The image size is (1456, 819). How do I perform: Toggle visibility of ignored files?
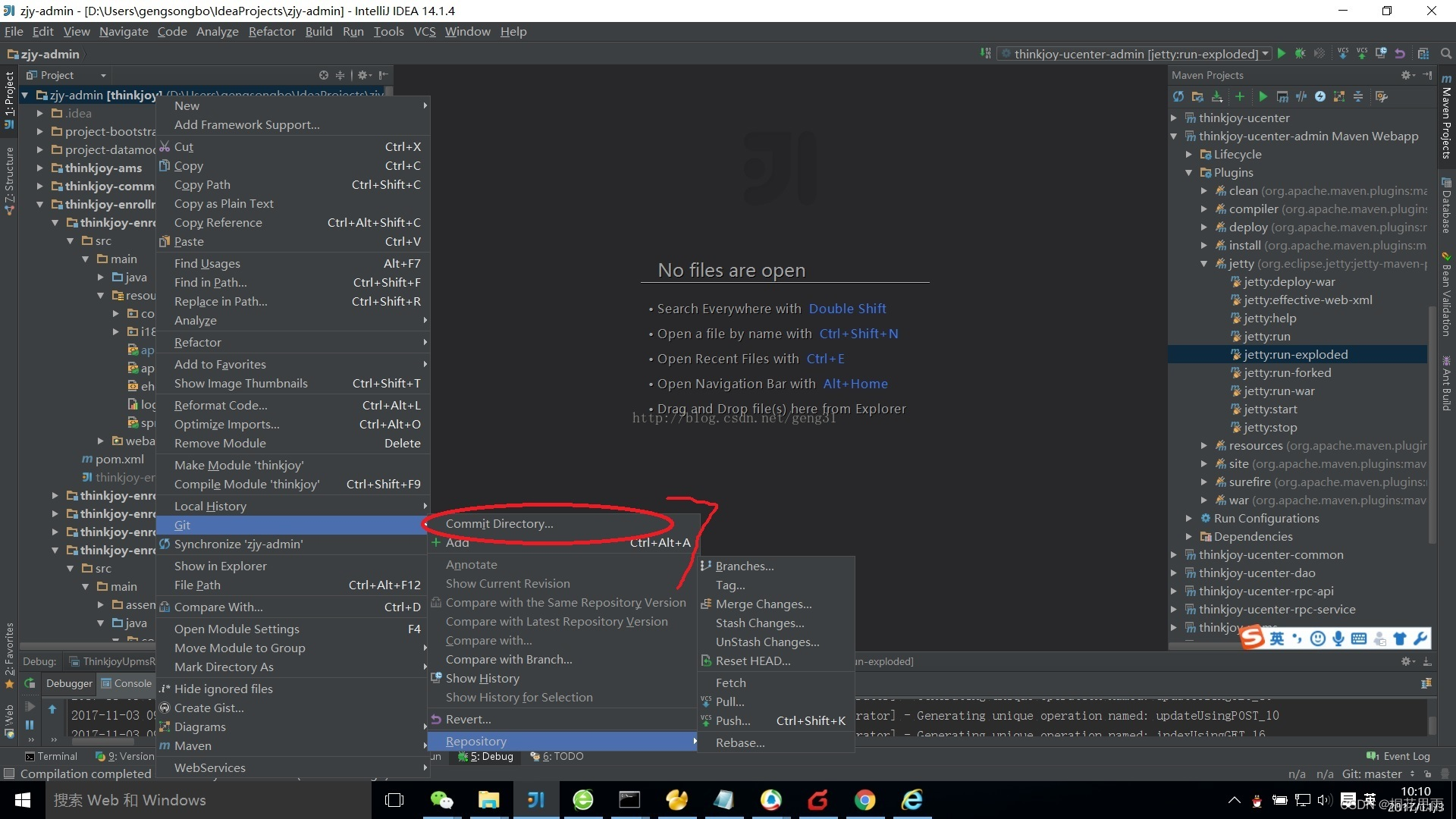click(224, 688)
